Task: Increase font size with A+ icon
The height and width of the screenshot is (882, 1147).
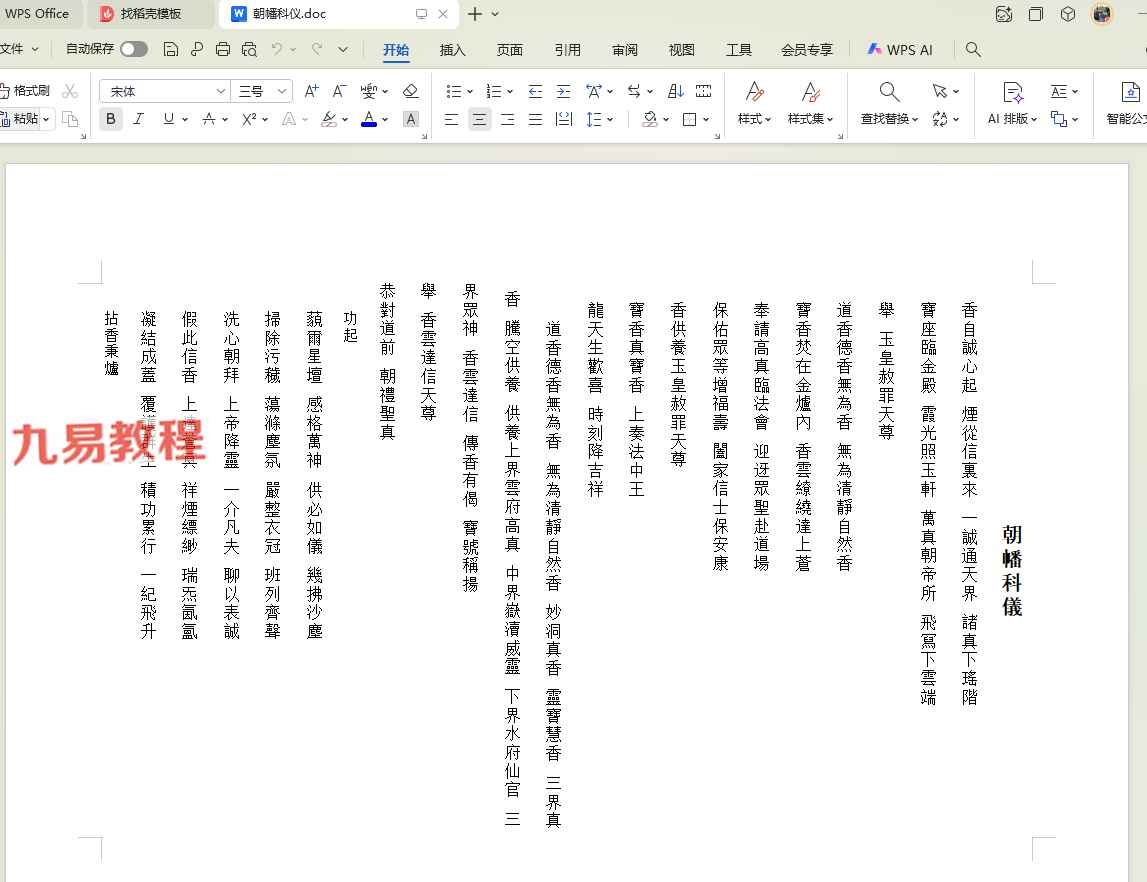Action: tap(312, 91)
